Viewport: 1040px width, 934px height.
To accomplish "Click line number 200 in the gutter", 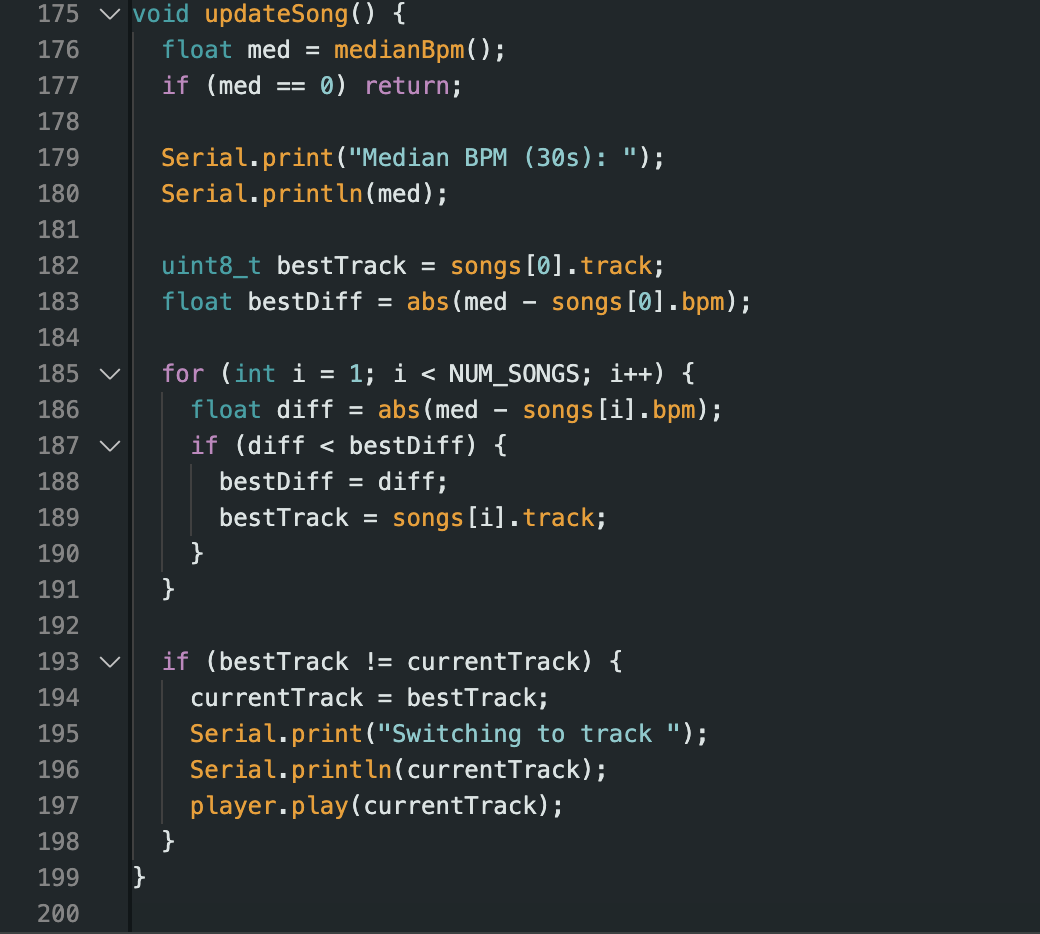I will [x=57, y=914].
